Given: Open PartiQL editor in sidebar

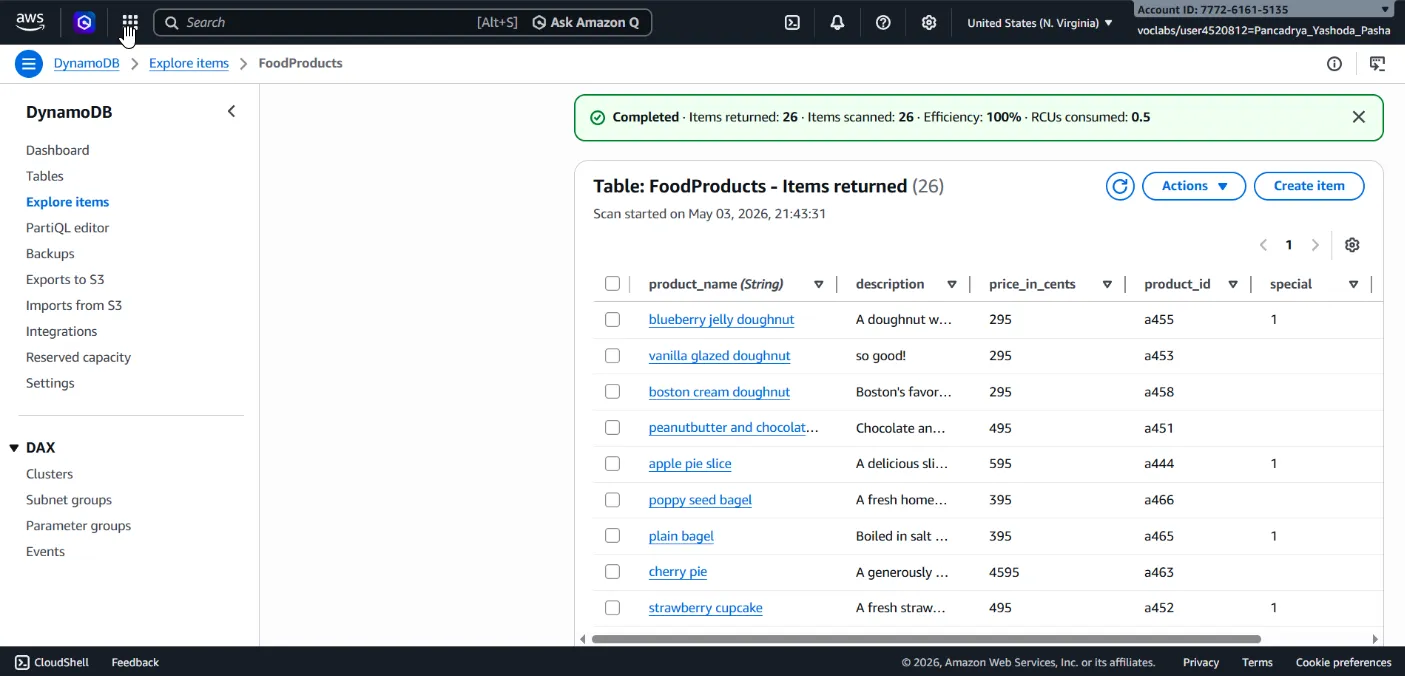Looking at the screenshot, I should click(68, 228).
